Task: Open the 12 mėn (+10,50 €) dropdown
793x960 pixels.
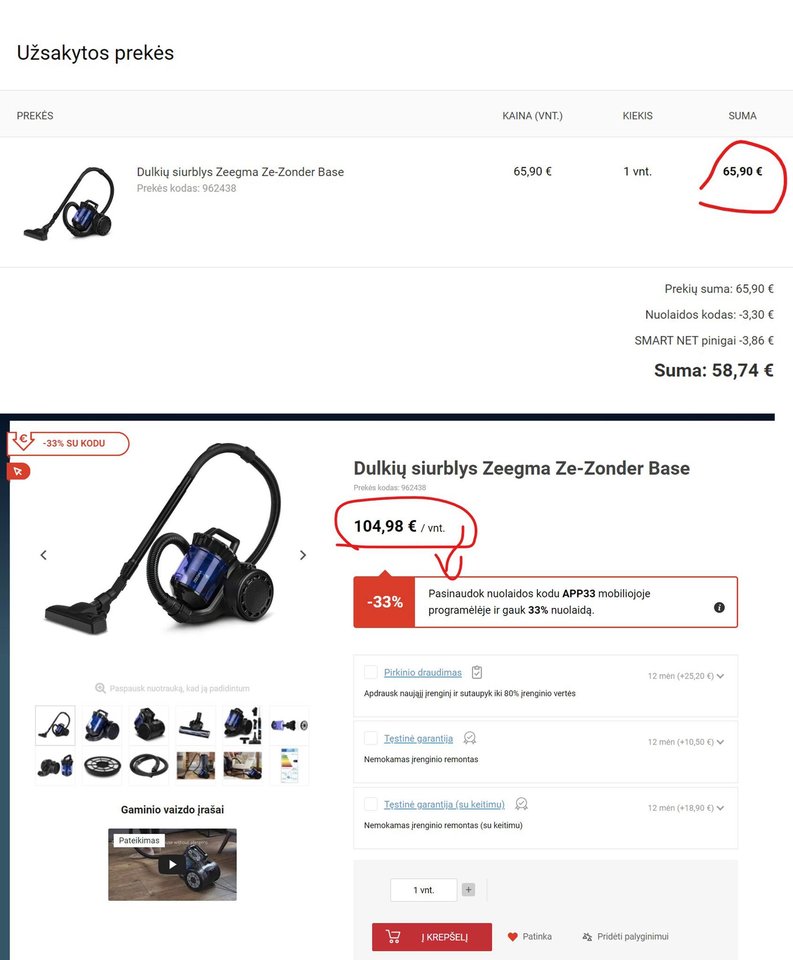Action: 686,742
